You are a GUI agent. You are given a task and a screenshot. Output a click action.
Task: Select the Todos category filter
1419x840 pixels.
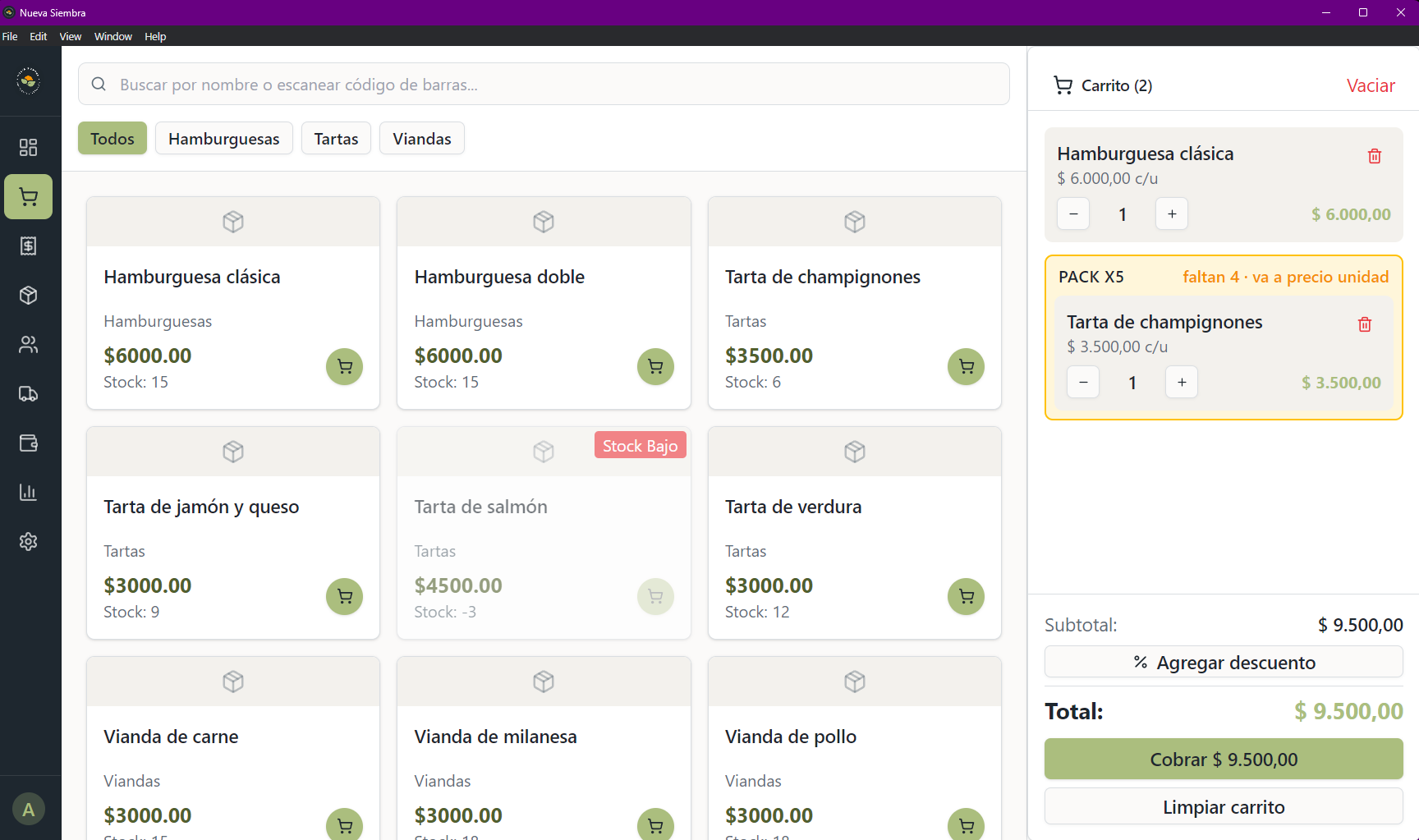click(113, 139)
